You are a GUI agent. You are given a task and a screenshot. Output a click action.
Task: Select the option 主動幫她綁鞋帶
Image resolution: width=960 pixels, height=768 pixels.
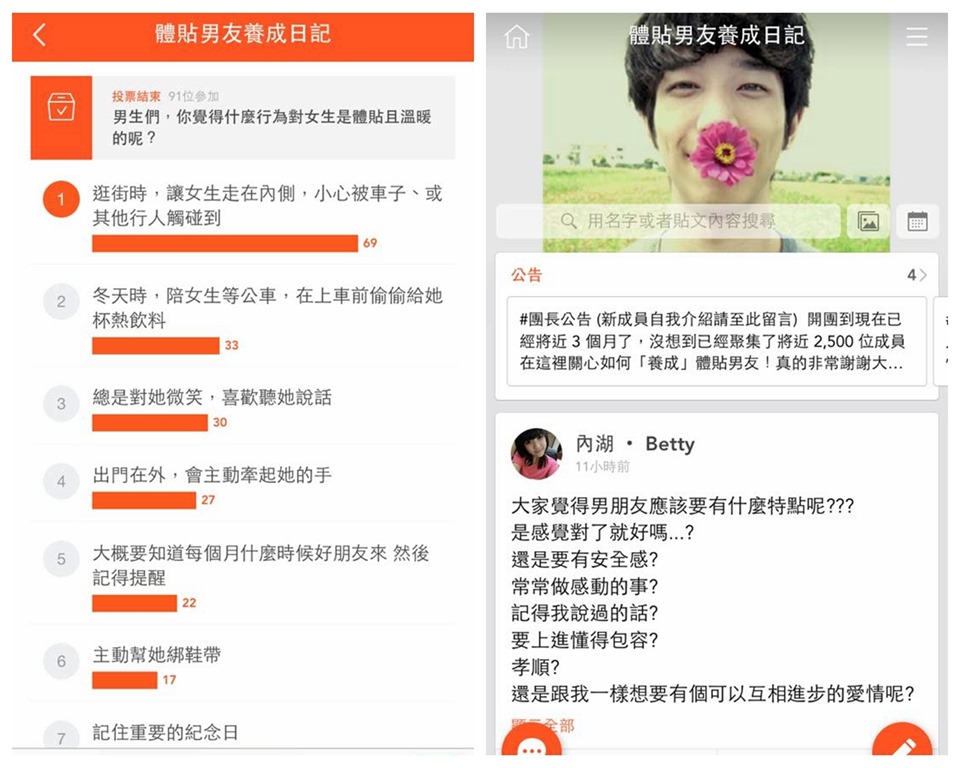coord(157,655)
